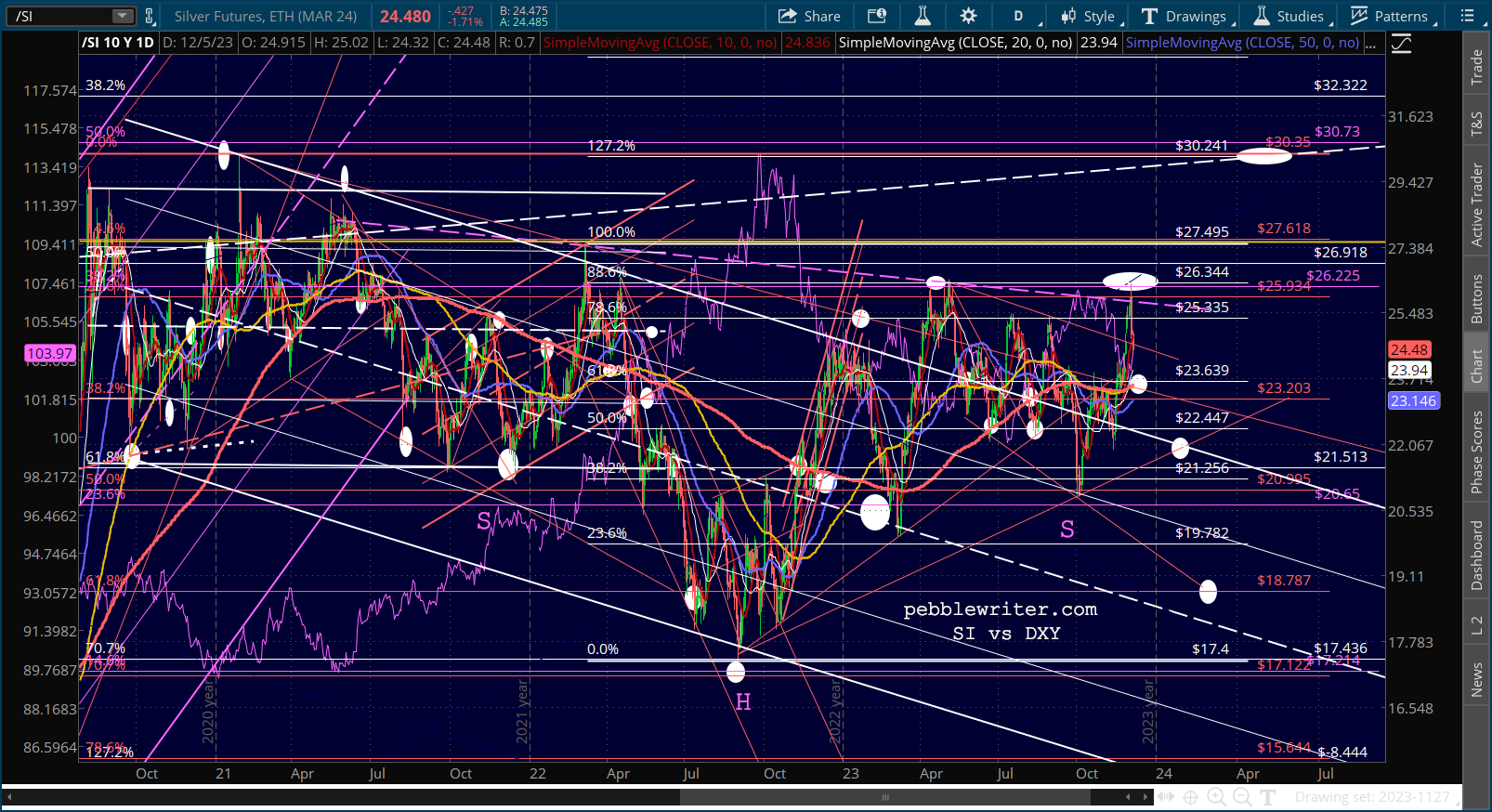The height and width of the screenshot is (812, 1492).
Task: Click the scrollbar left arrow
Action: tap(9, 797)
